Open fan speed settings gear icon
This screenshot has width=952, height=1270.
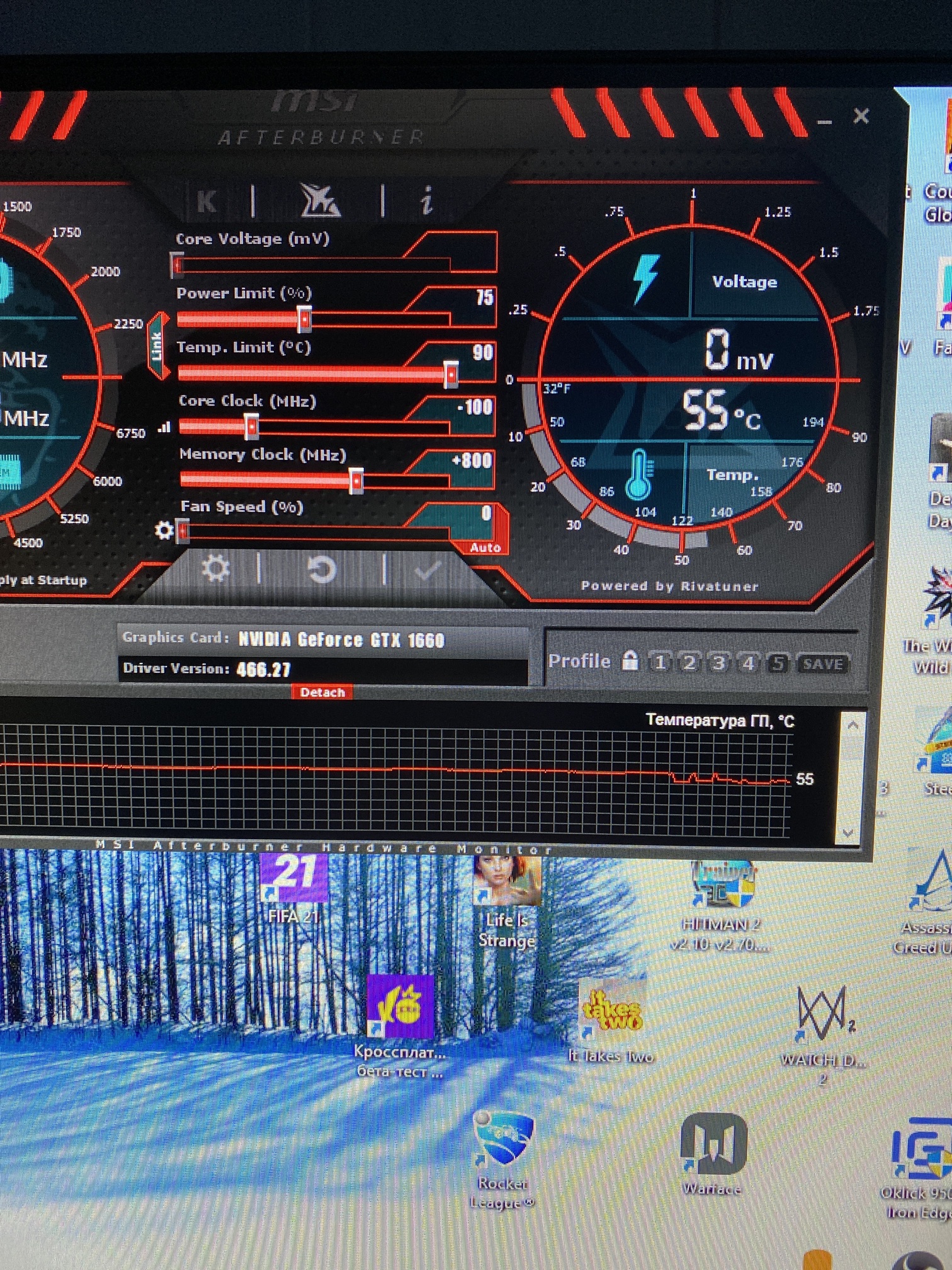coord(164,530)
